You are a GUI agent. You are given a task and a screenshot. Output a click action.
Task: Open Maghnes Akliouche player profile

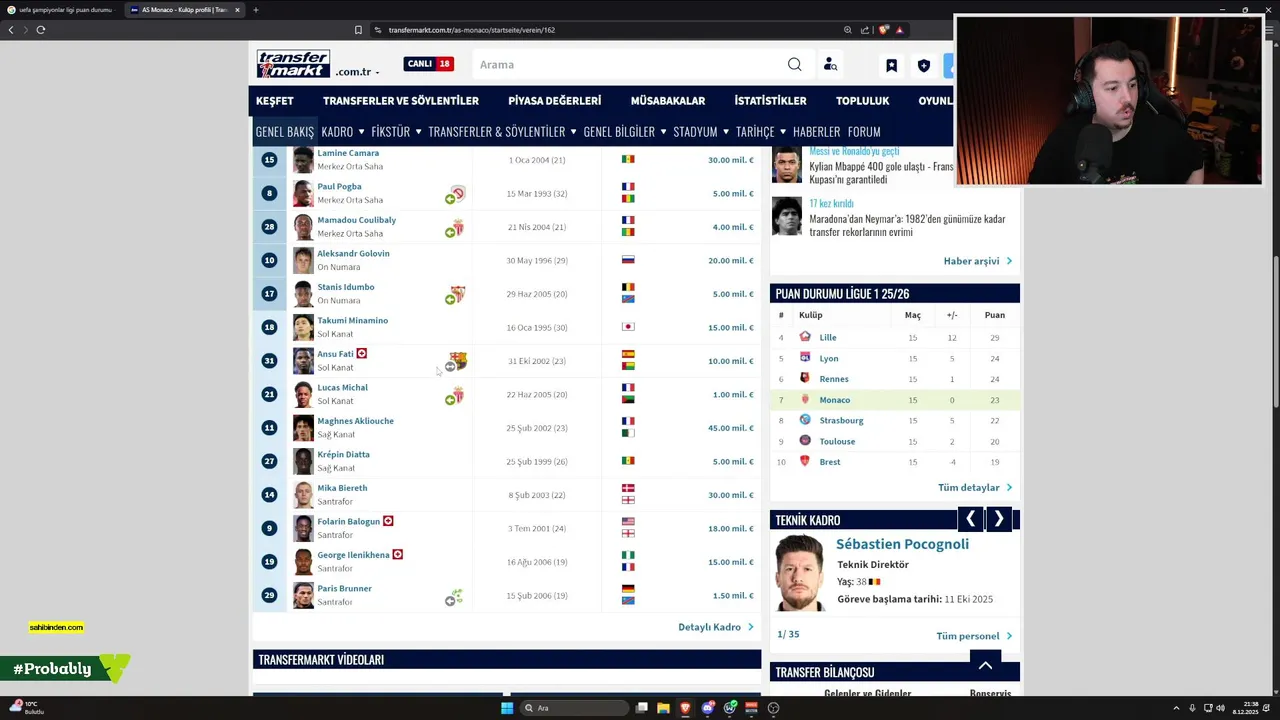coord(355,421)
